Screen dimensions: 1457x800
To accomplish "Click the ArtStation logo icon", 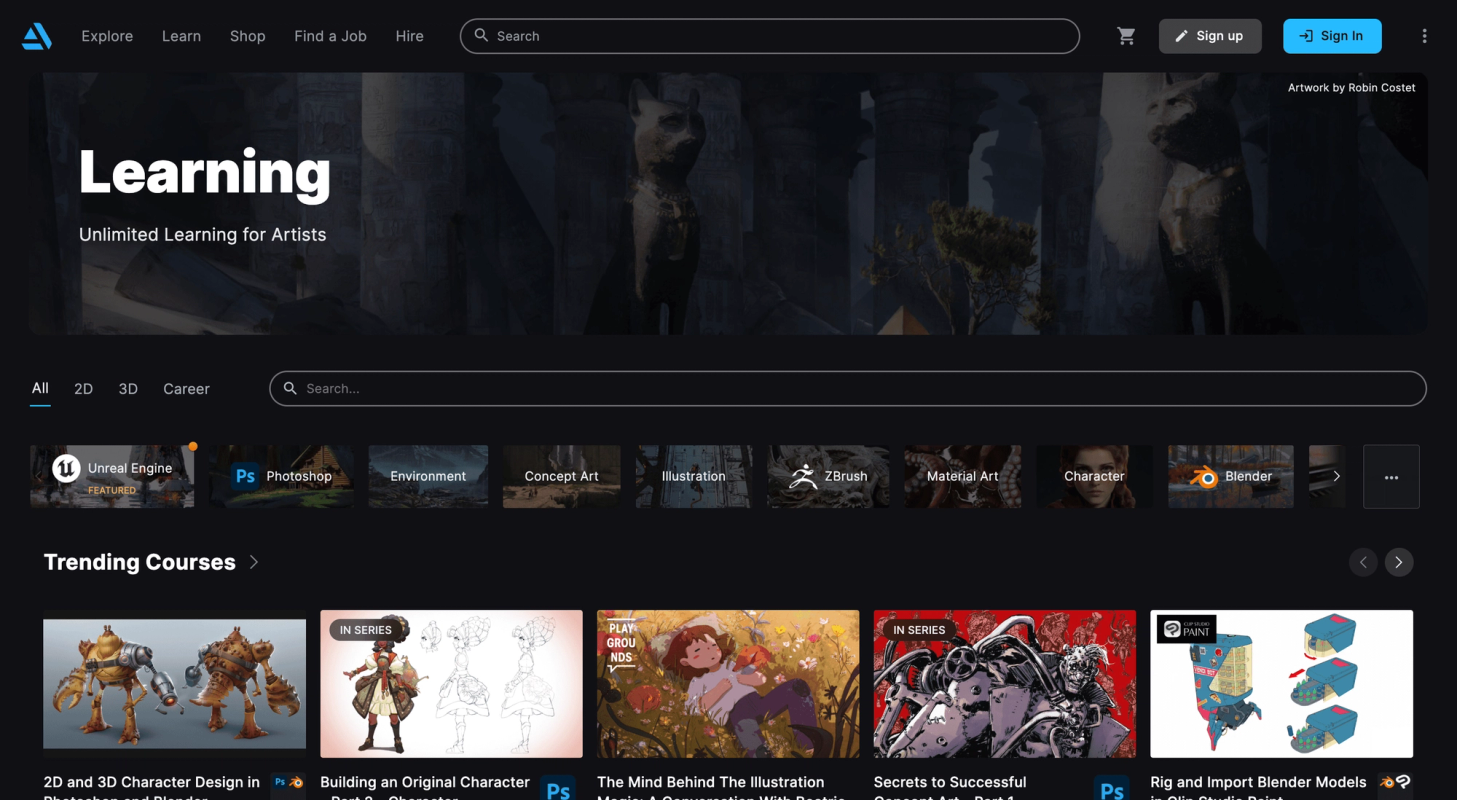I will coord(37,36).
